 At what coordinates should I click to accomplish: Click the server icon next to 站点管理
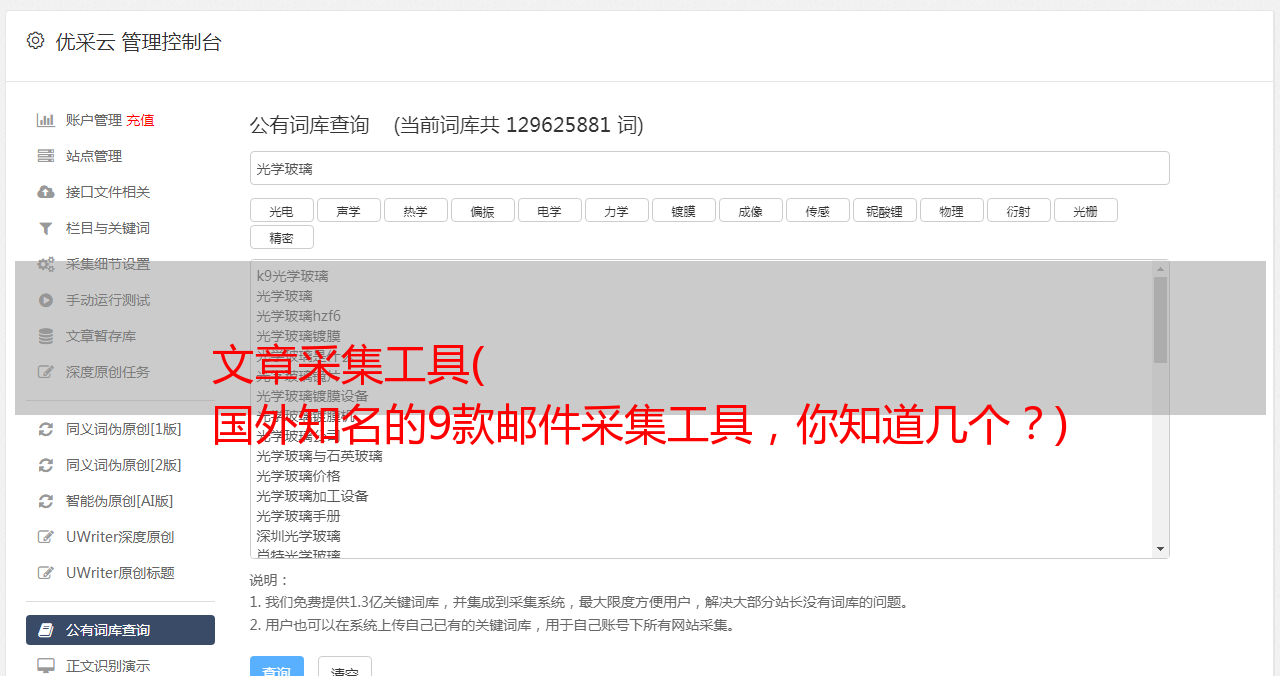pyautogui.click(x=46, y=156)
